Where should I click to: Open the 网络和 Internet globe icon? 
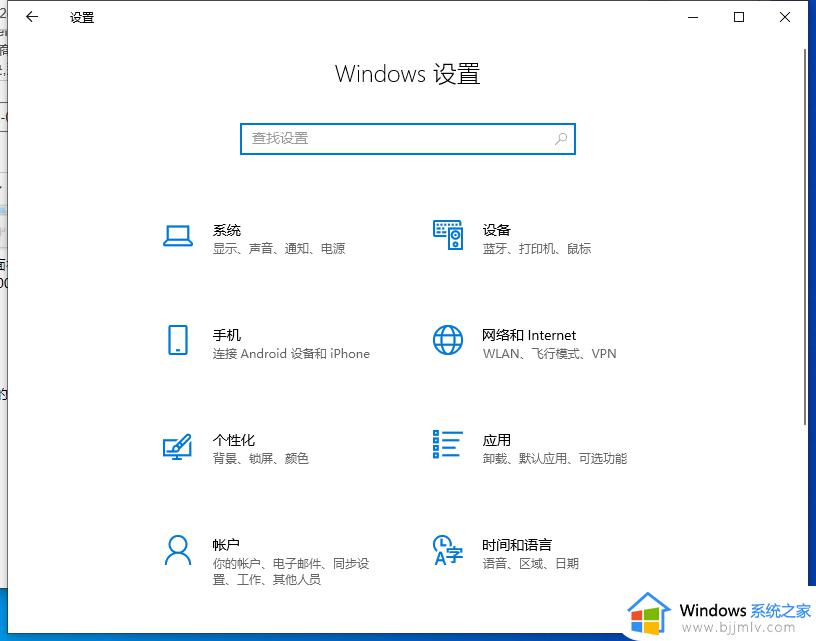(x=448, y=340)
